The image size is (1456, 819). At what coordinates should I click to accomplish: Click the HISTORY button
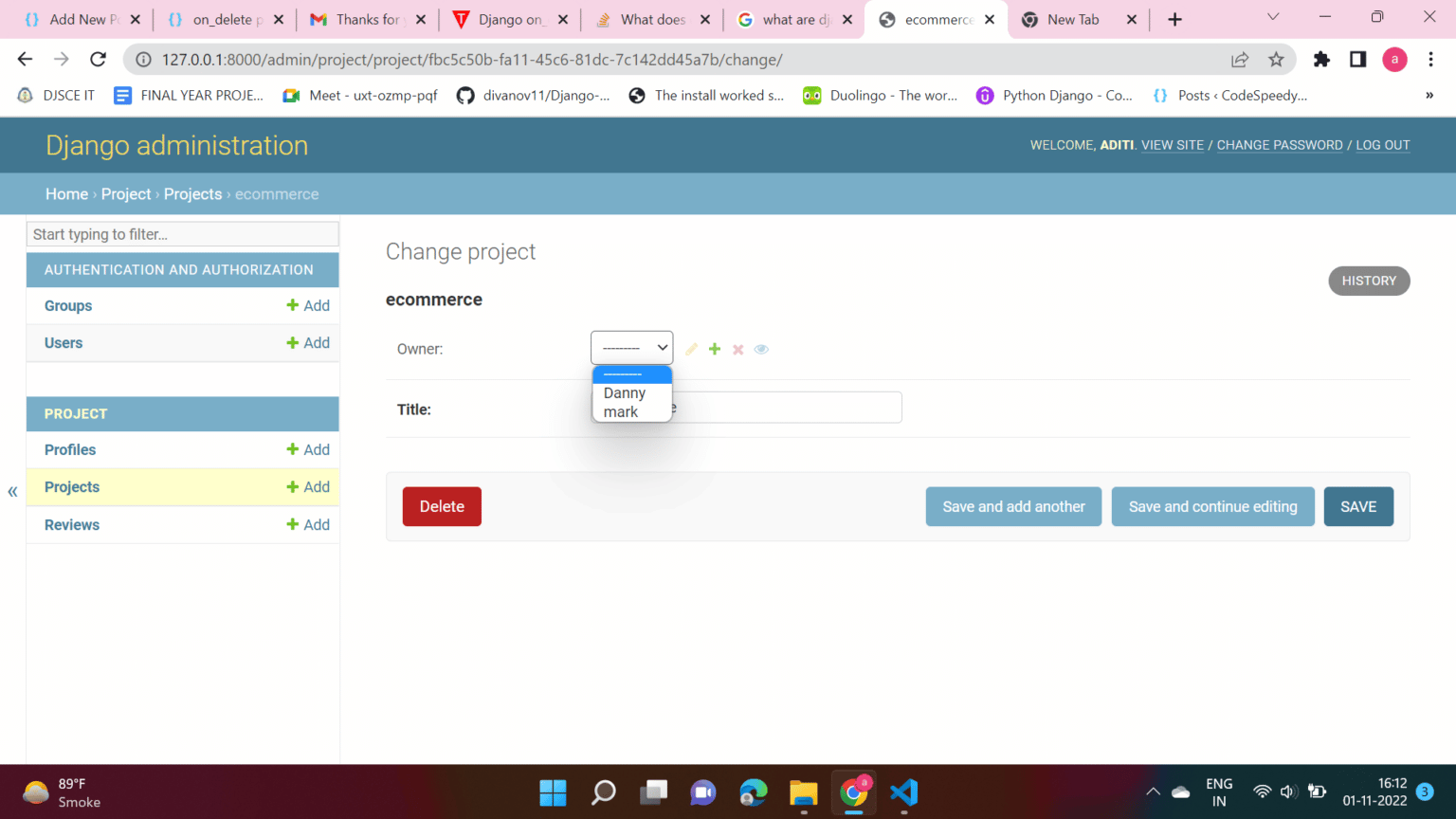1369,281
